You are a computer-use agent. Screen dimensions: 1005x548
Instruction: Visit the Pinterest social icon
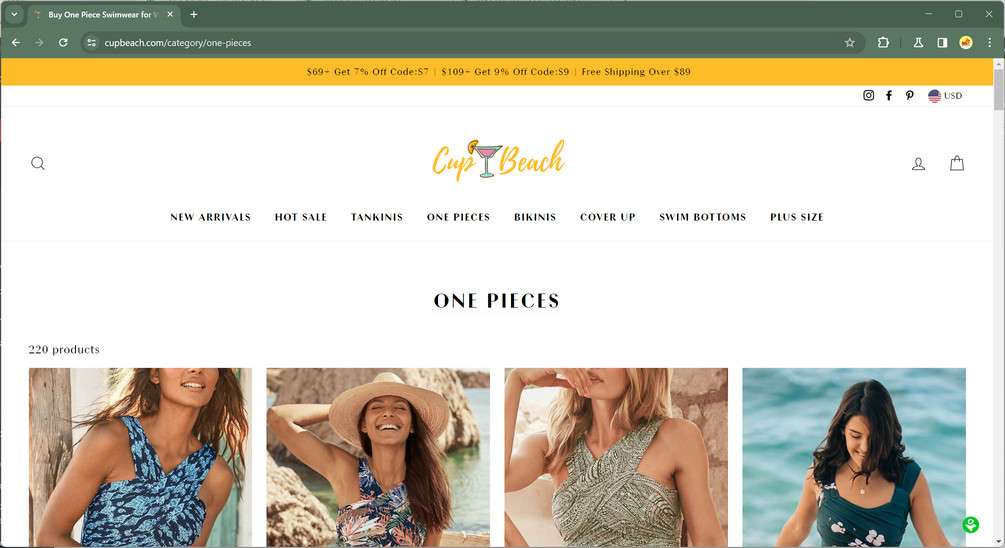pyautogui.click(x=909, y=95)
